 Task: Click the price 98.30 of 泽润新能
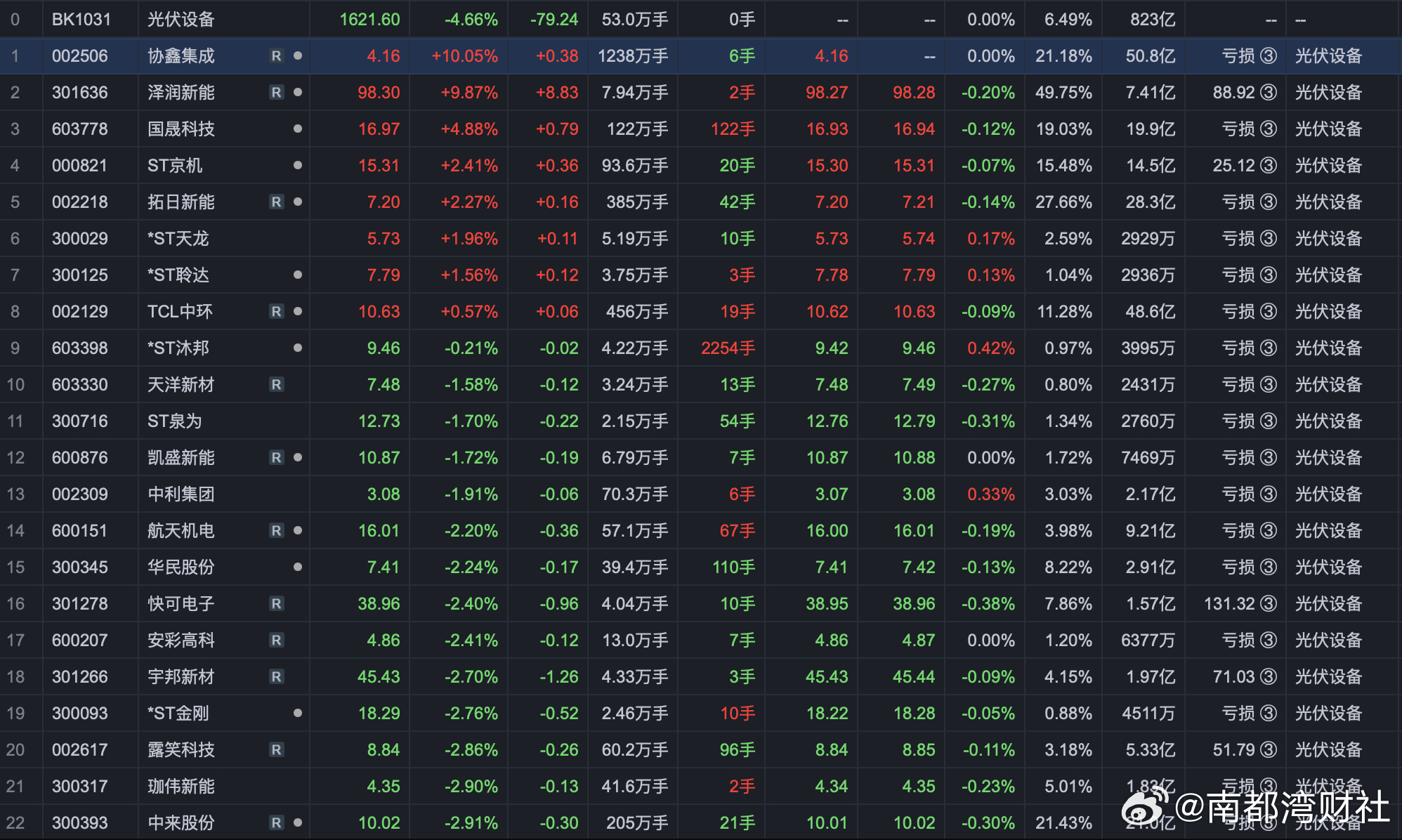click(379, 93)
